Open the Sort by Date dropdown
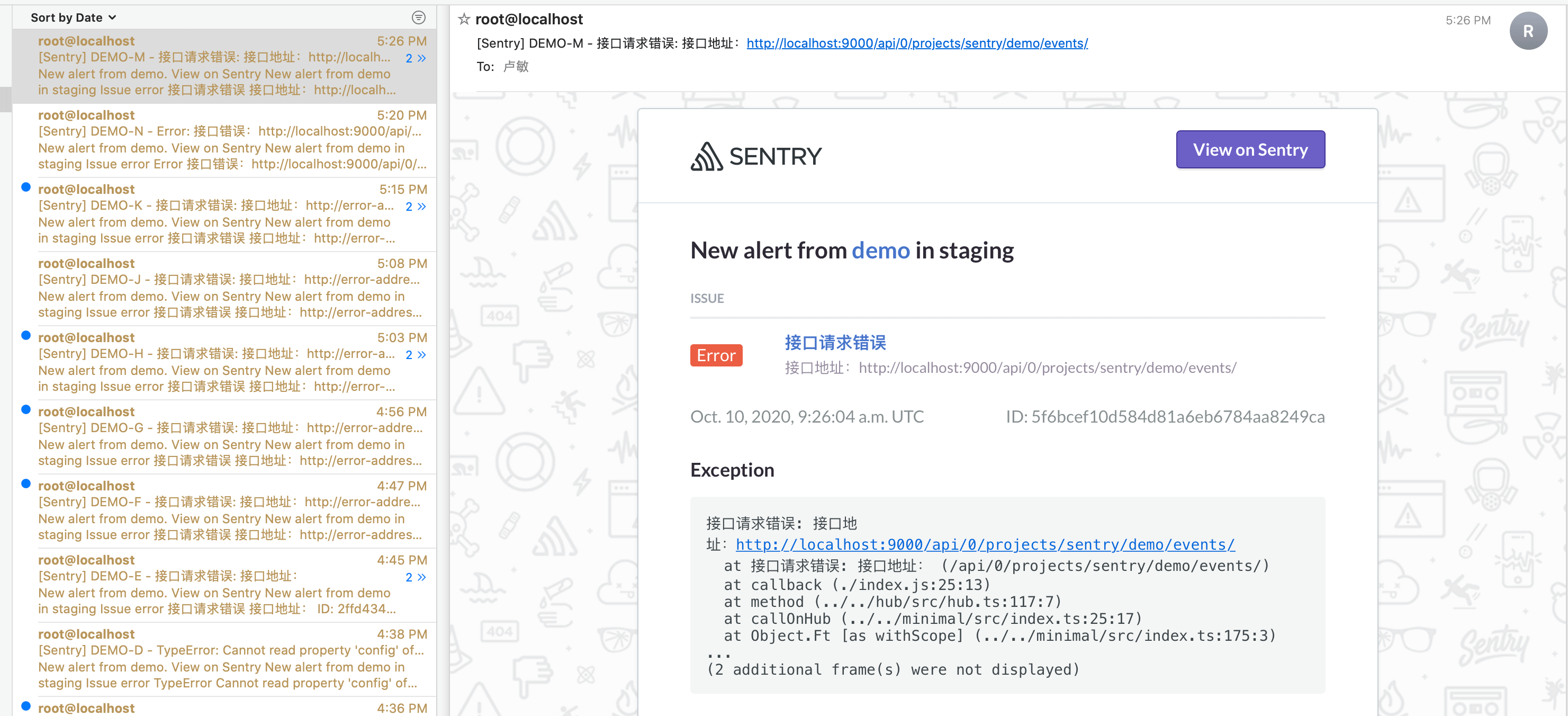Image resolution: width=1568 pixels, height=716 pixels. point(73,17)
